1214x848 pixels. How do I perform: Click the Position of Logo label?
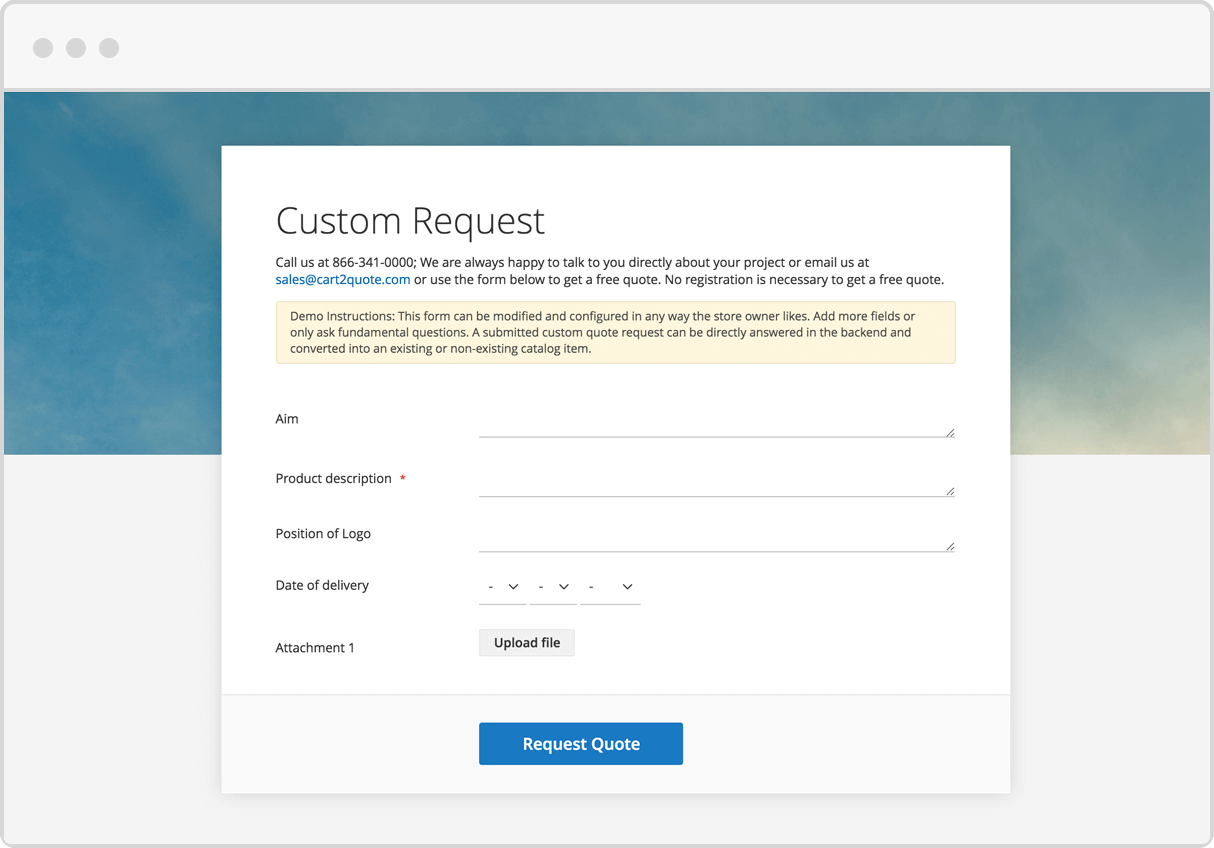(x=323, y=534)
